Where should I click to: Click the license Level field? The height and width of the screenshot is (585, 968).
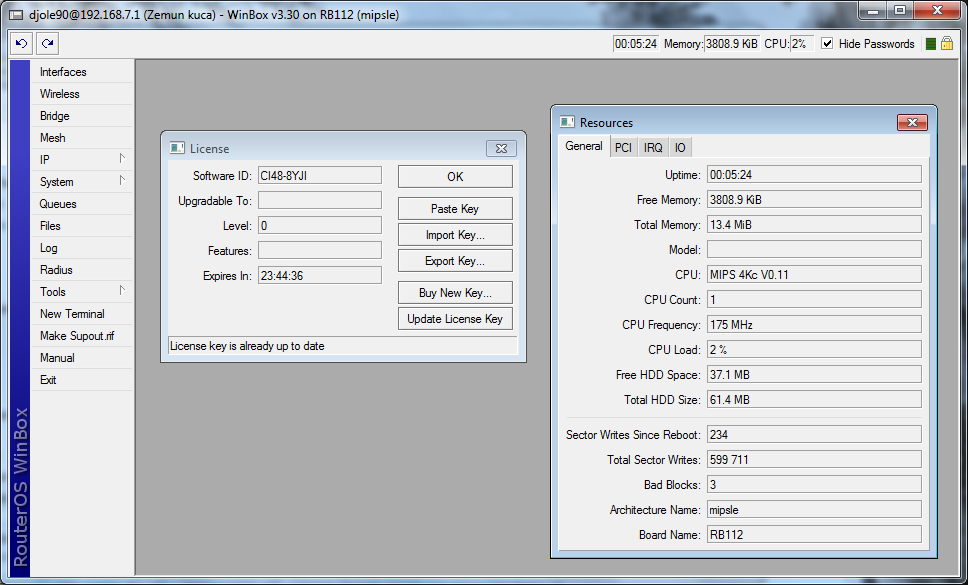320,225
